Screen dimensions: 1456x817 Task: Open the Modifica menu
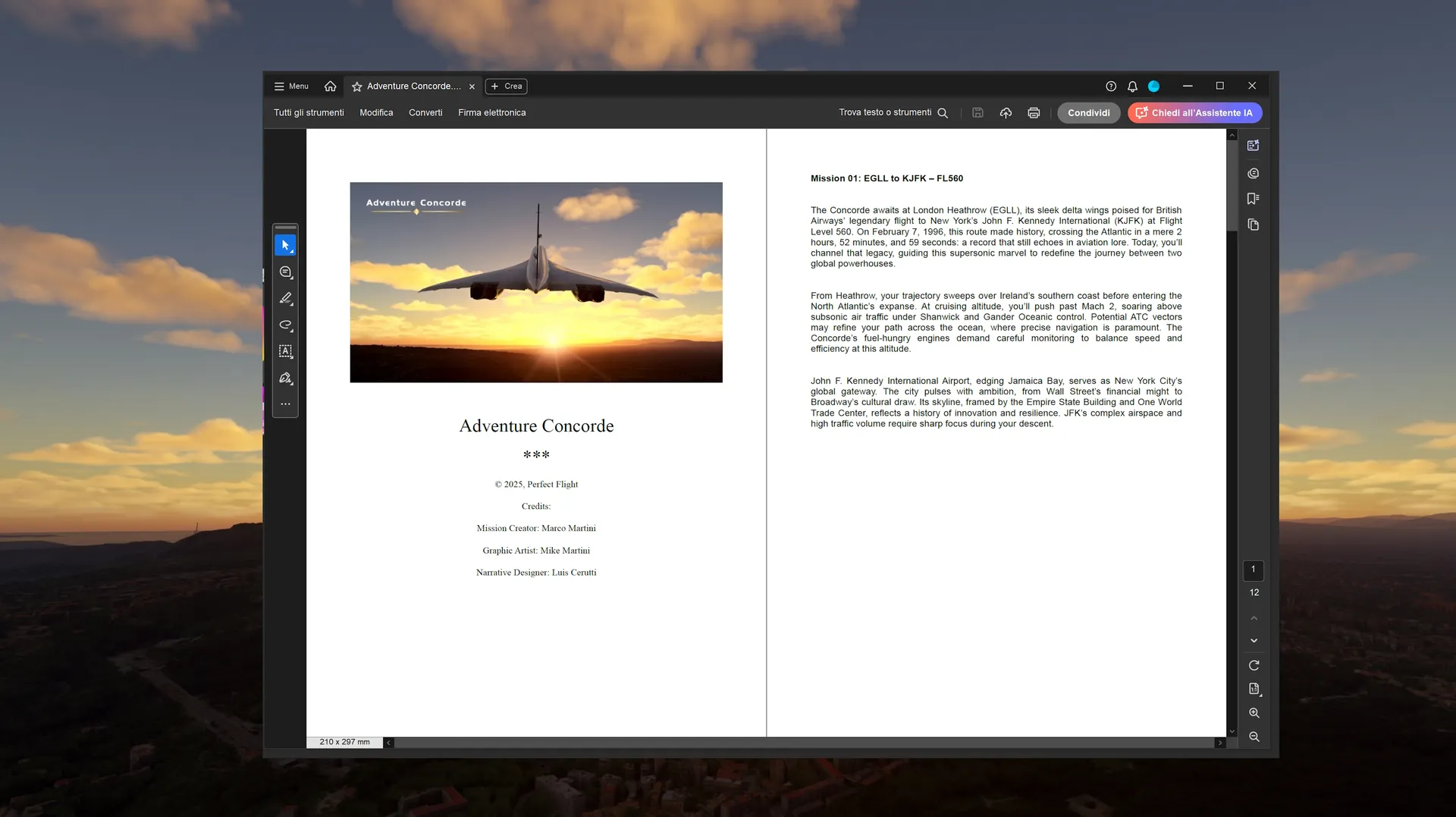pos(376,113)
